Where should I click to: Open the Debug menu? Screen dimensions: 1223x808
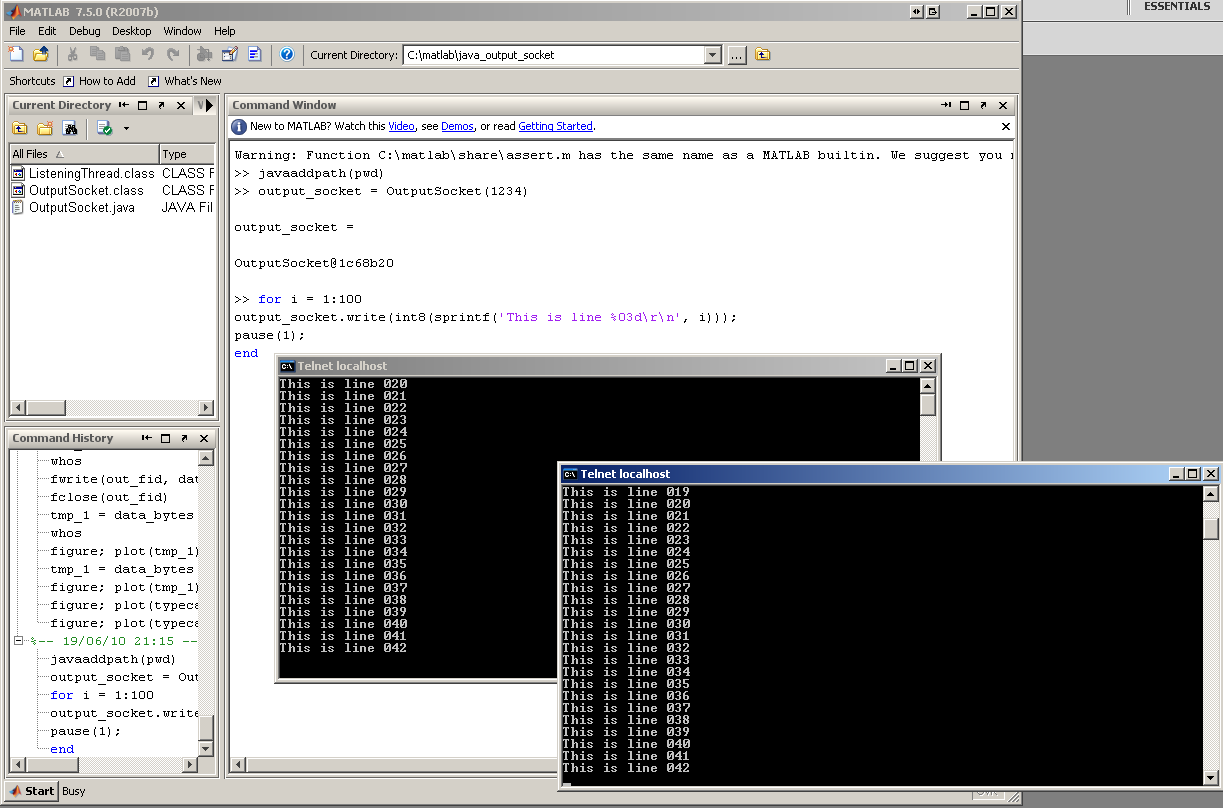click(x=84, y=31)
